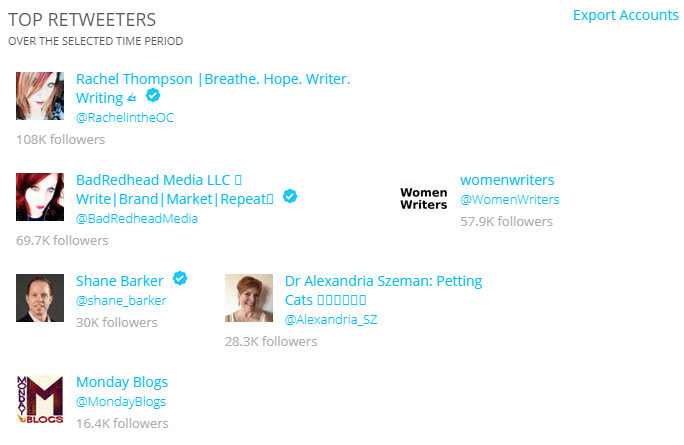Open the @RachelintheOC handle link
Image resolution: width=684 pixels, height=445 pixels.
pos(125,117)
